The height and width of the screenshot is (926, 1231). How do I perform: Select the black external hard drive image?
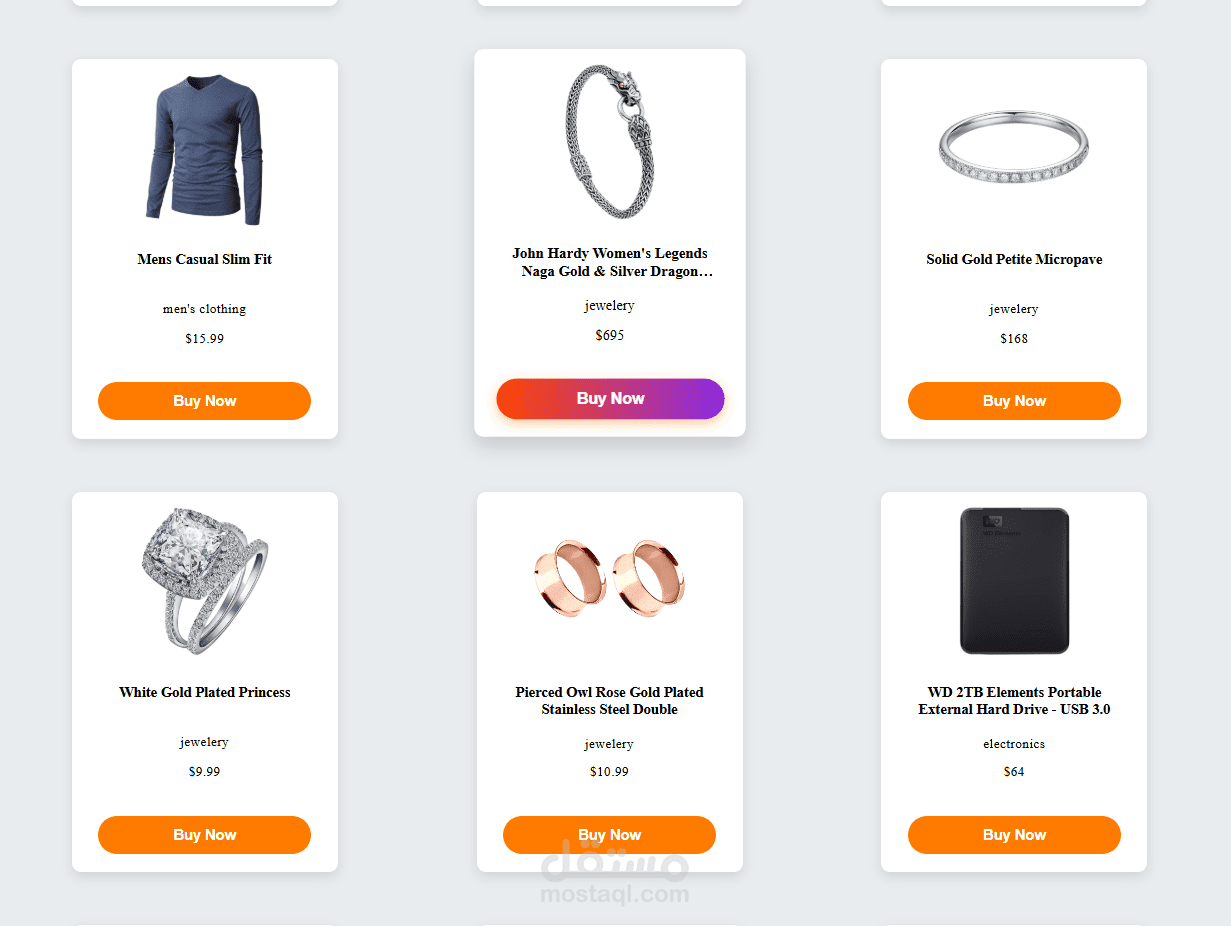1014,581
